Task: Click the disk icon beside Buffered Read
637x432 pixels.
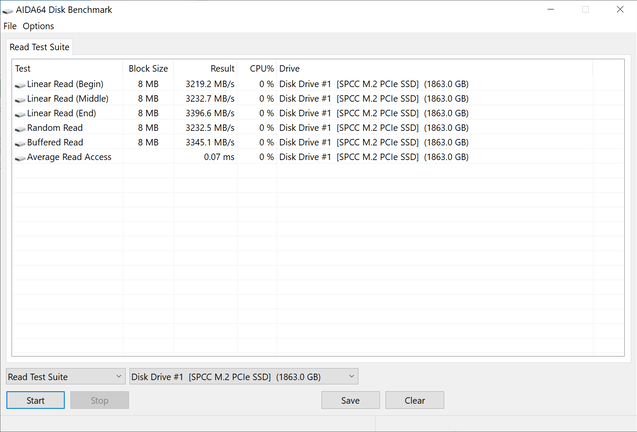Action: 20,143
